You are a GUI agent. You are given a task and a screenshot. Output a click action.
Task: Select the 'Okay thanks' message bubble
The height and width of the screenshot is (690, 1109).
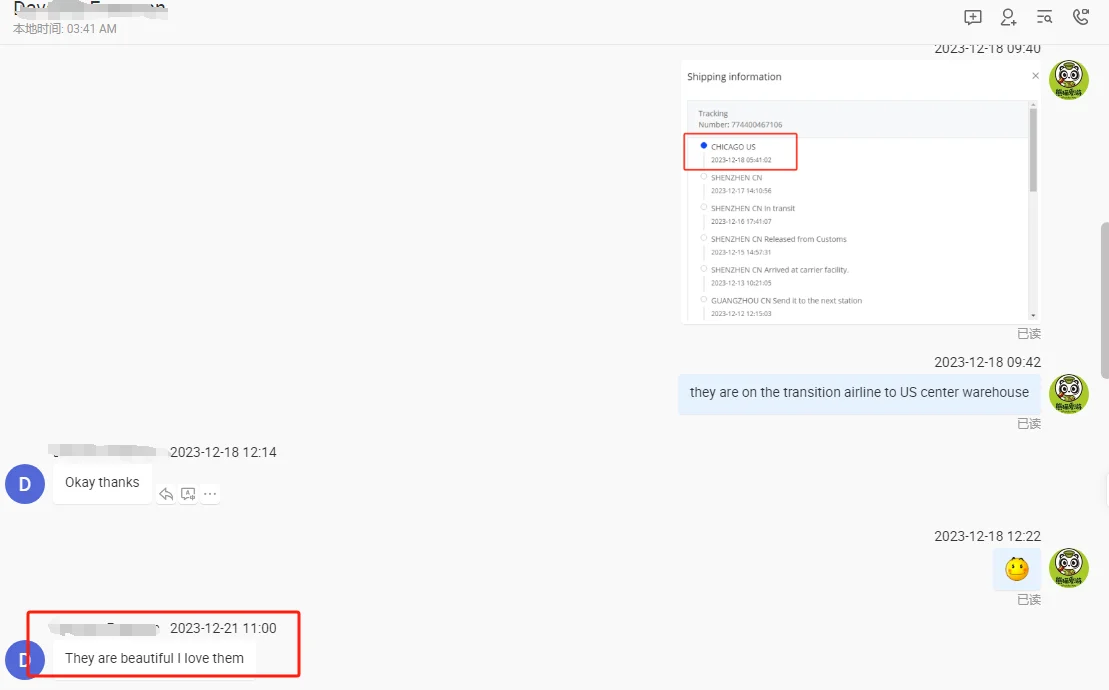103,483
